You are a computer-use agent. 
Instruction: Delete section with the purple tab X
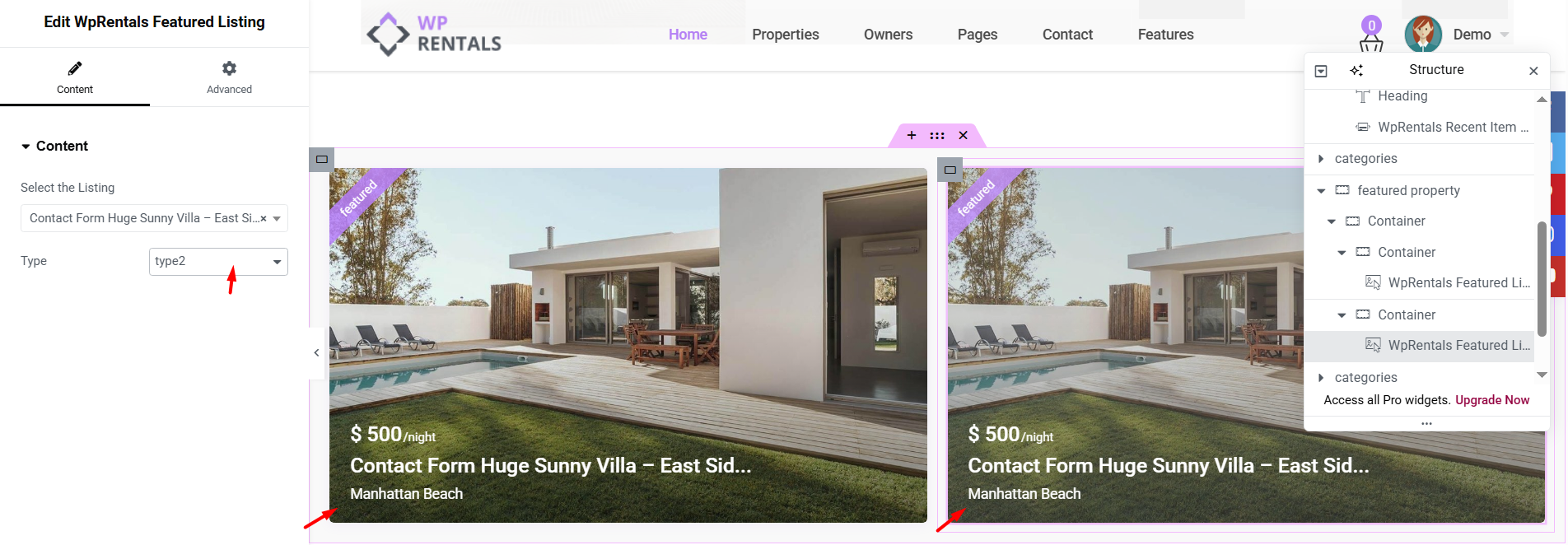pyautogui.click(x=963, y=135)
